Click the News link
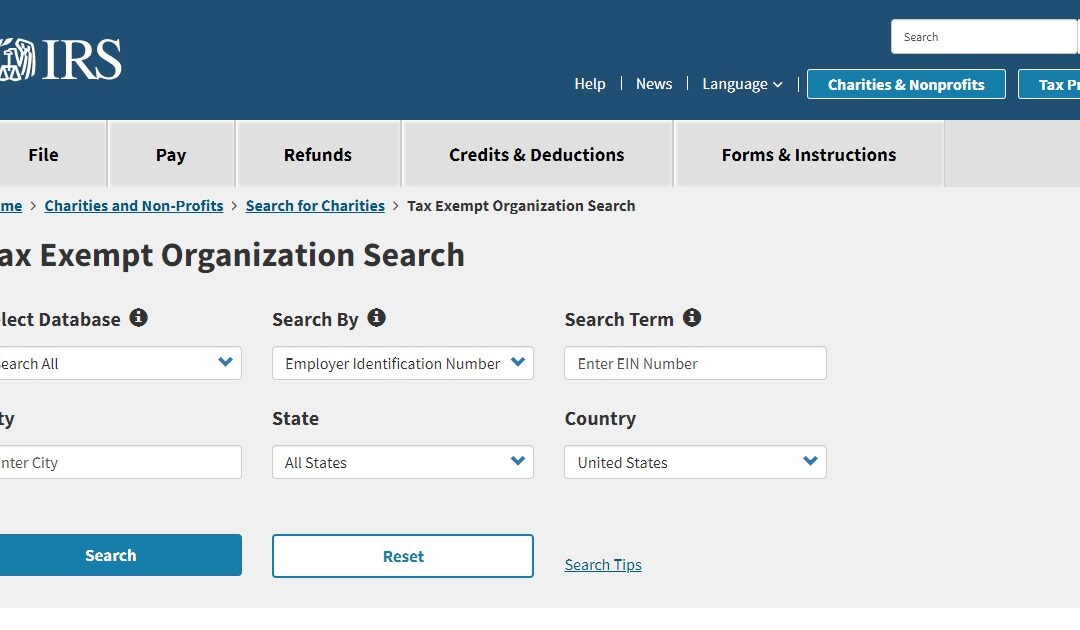The width and height of the screenshot is (1080, 630). pyautogui.click(x=654, y=84)
